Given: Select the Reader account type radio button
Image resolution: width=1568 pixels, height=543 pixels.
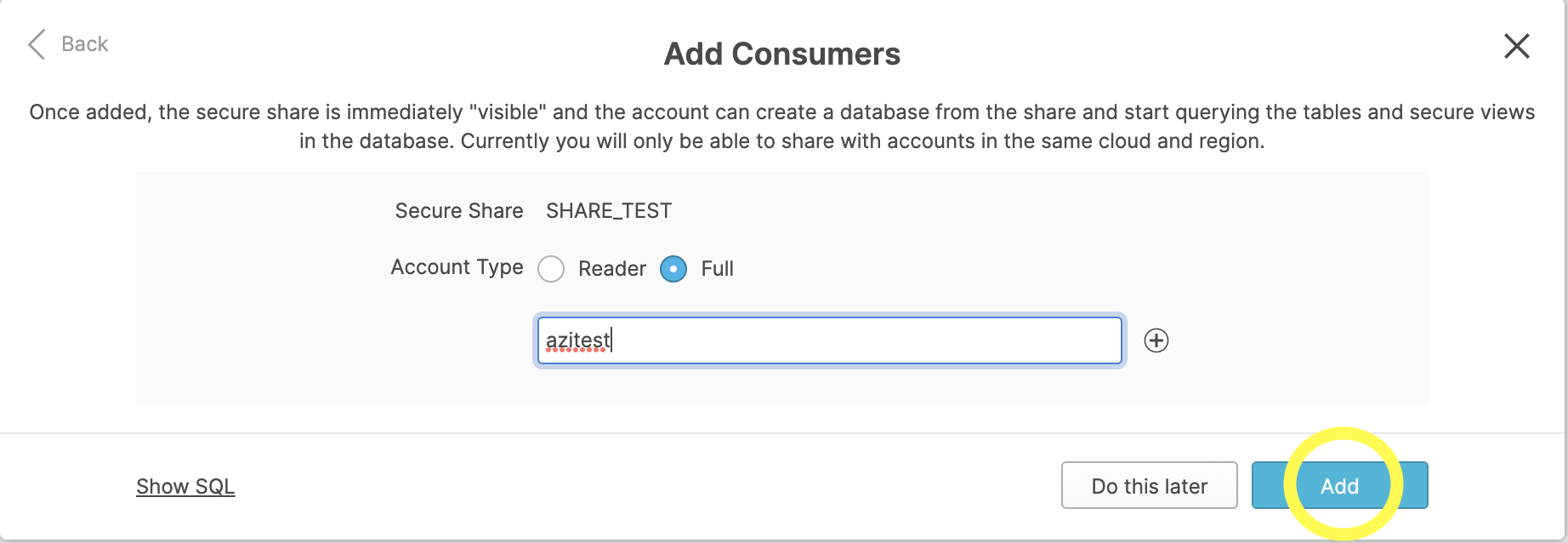Looking at the screenshot, I should click(x=551, y=269).
